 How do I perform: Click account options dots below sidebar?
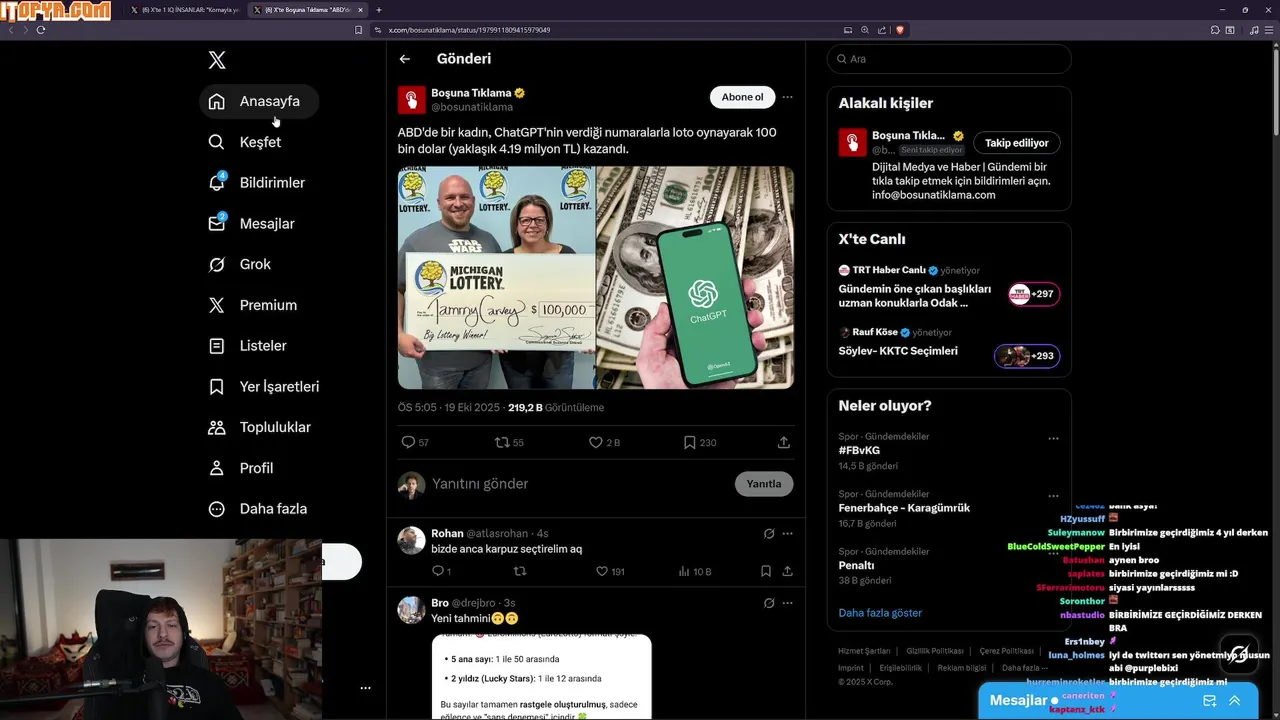(x=365, y=688)
